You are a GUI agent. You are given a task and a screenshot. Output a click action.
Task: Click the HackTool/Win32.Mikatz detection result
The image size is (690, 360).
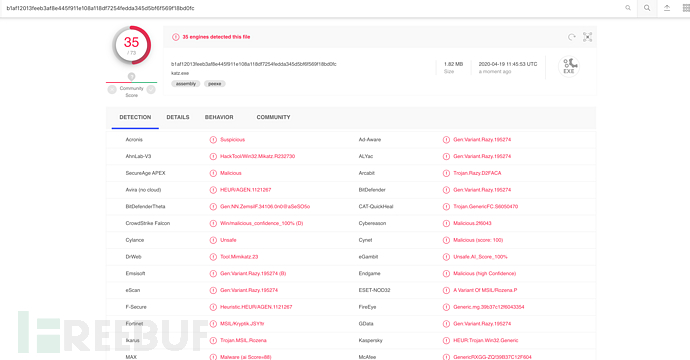tap(257, 156)
